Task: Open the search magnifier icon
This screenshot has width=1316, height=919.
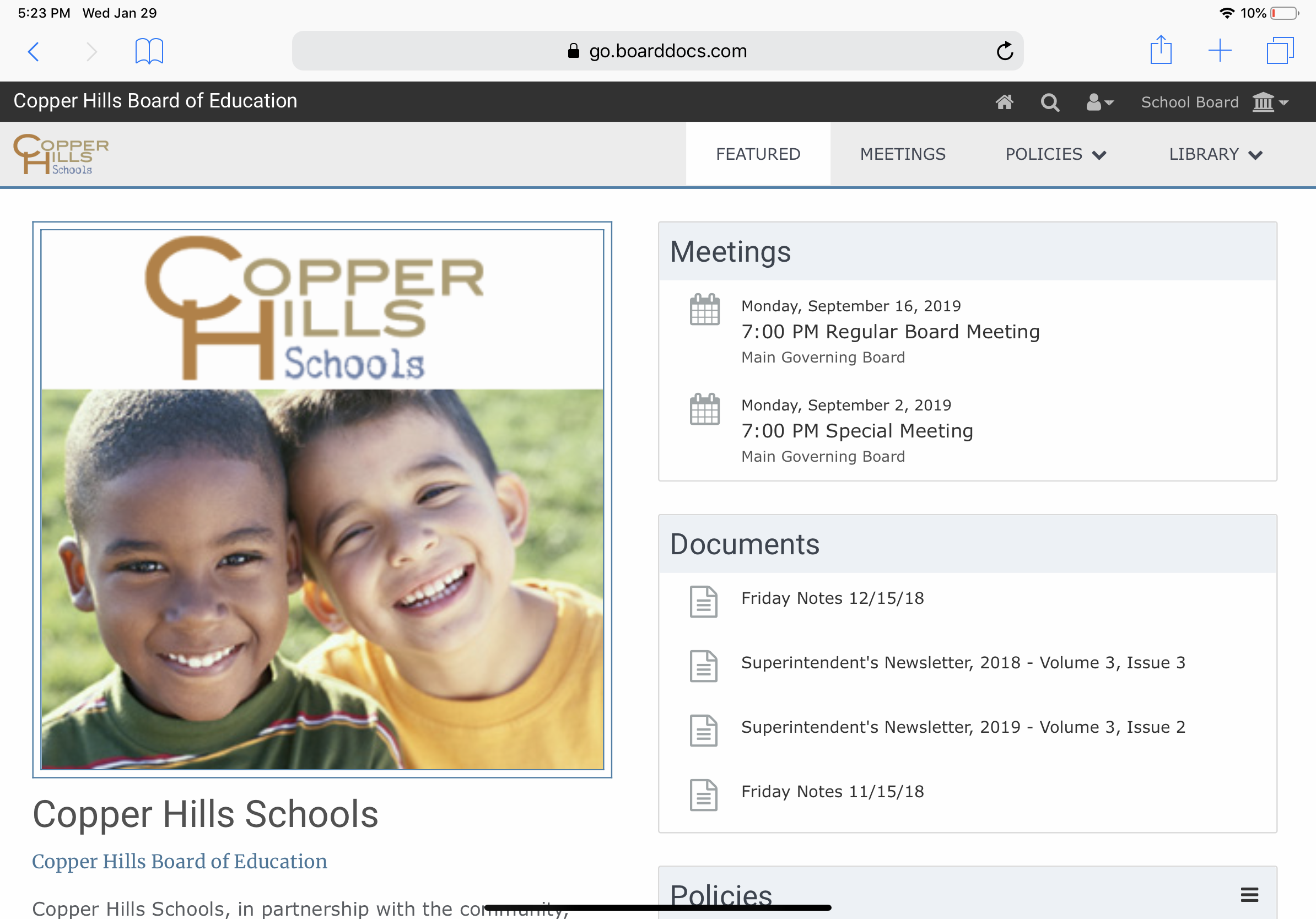Action: click(x=1049, y=102)
